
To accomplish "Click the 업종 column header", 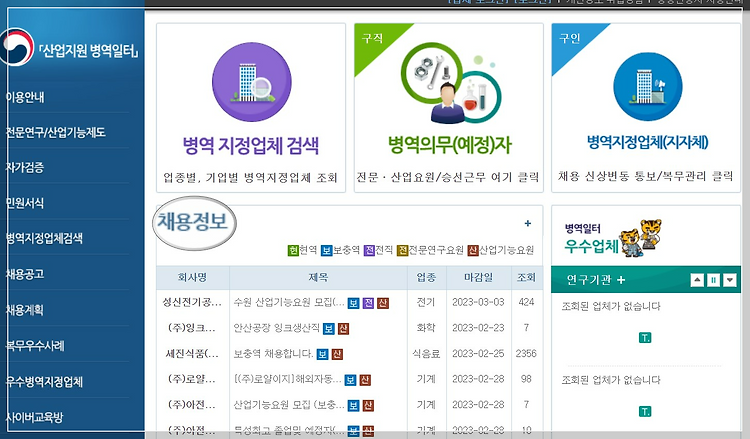I will tap(426, 277).
